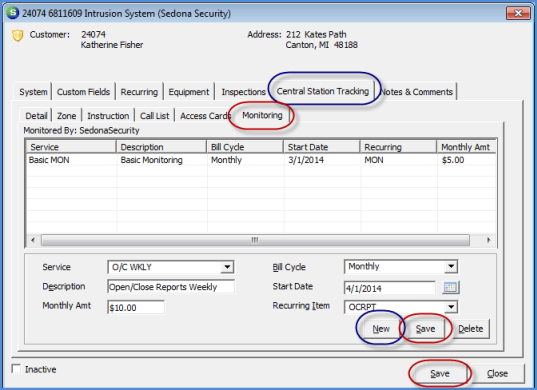Click the Close button
This screenshot has width=537, height=390.
[x=497, y=373]
